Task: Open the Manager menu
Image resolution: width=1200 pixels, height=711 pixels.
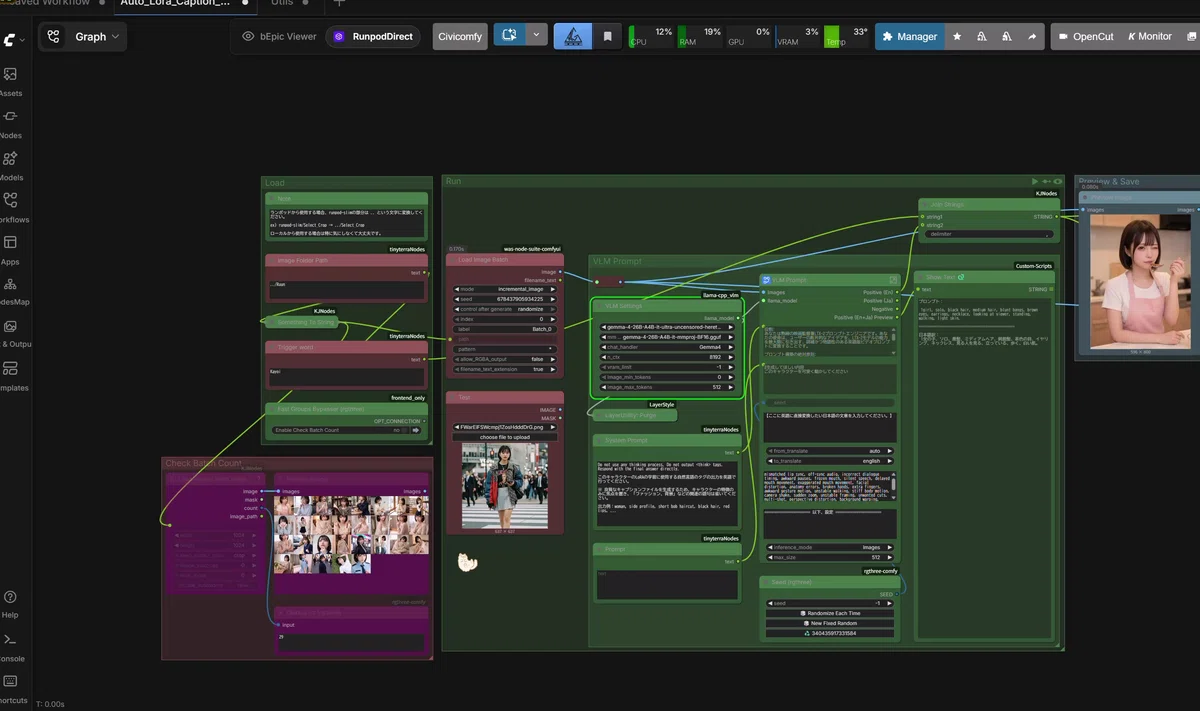Action: point(909,37)
